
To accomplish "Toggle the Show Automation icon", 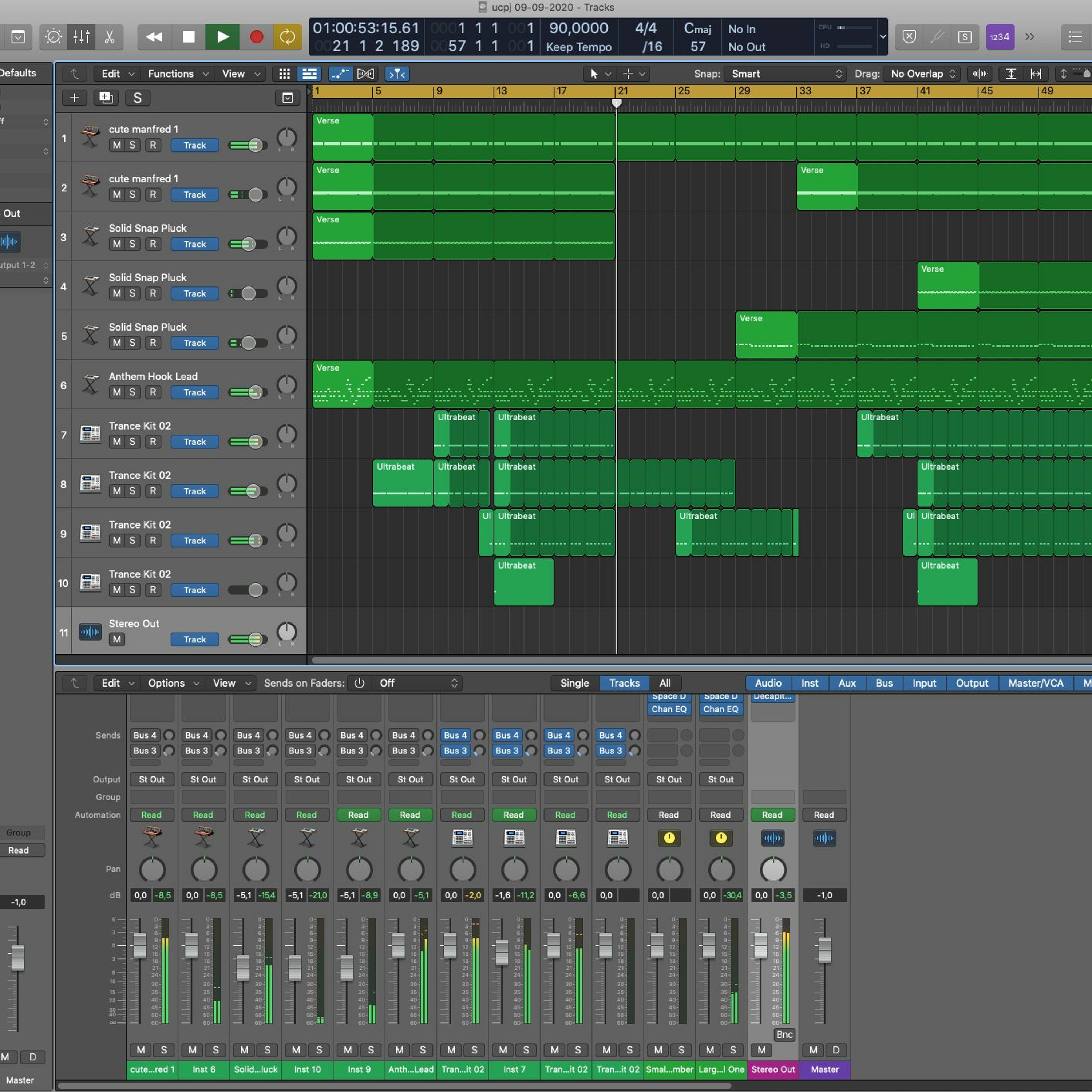I will click(x=340, y=74).
